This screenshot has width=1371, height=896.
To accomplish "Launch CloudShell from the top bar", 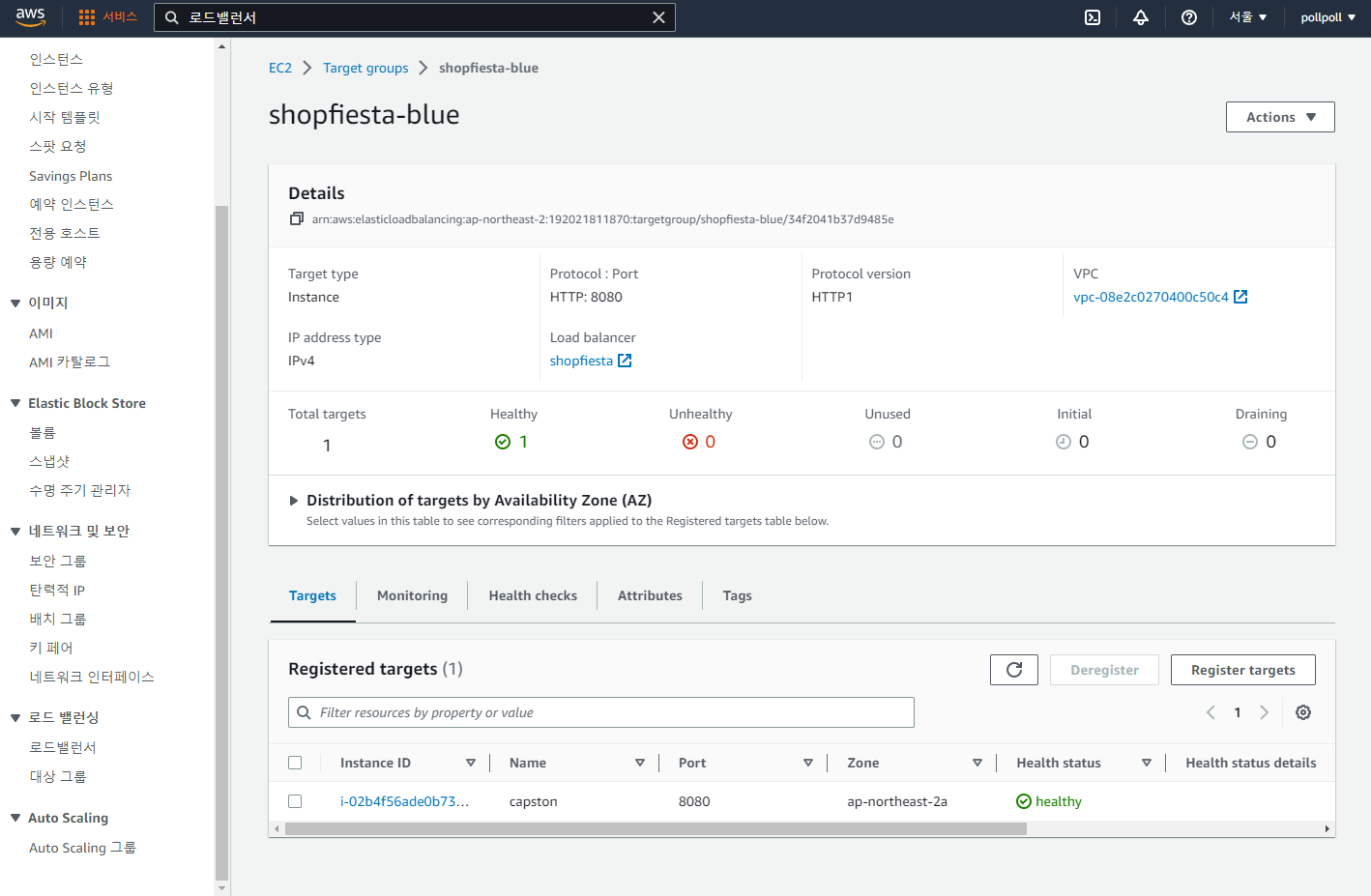I will (1093, 17).
